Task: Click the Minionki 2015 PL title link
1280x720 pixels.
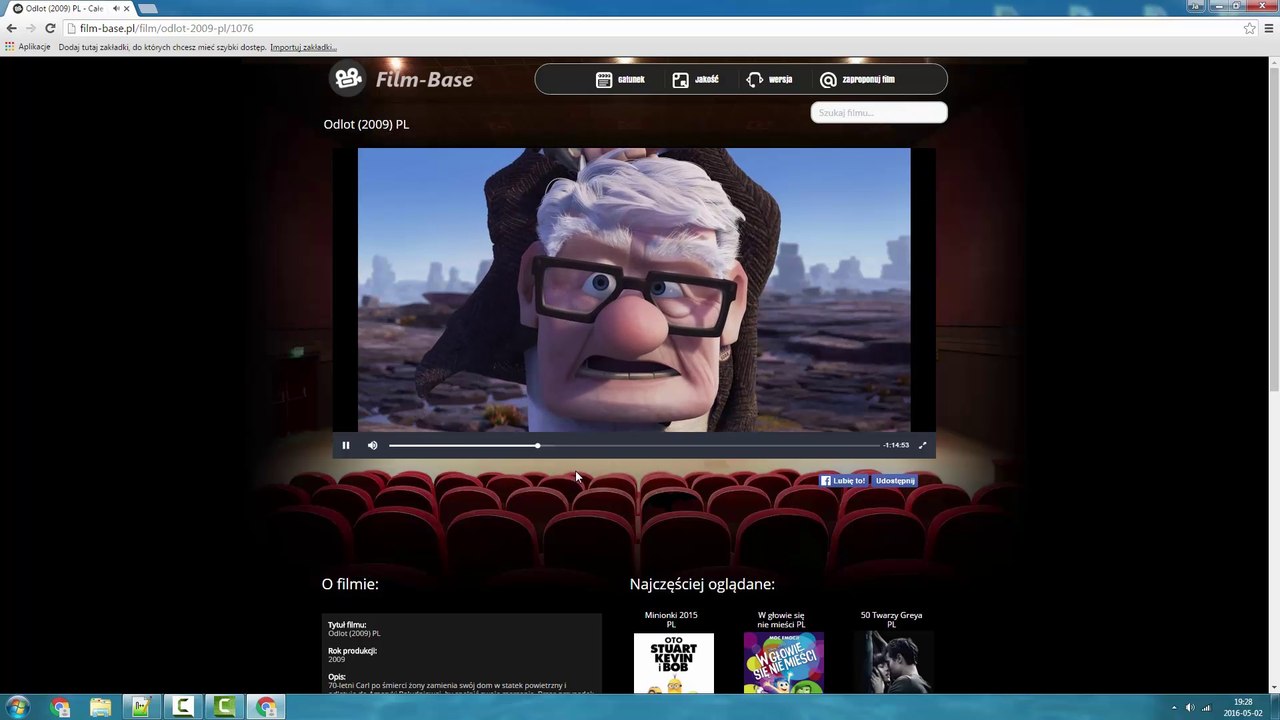Action: click(671, 620)
